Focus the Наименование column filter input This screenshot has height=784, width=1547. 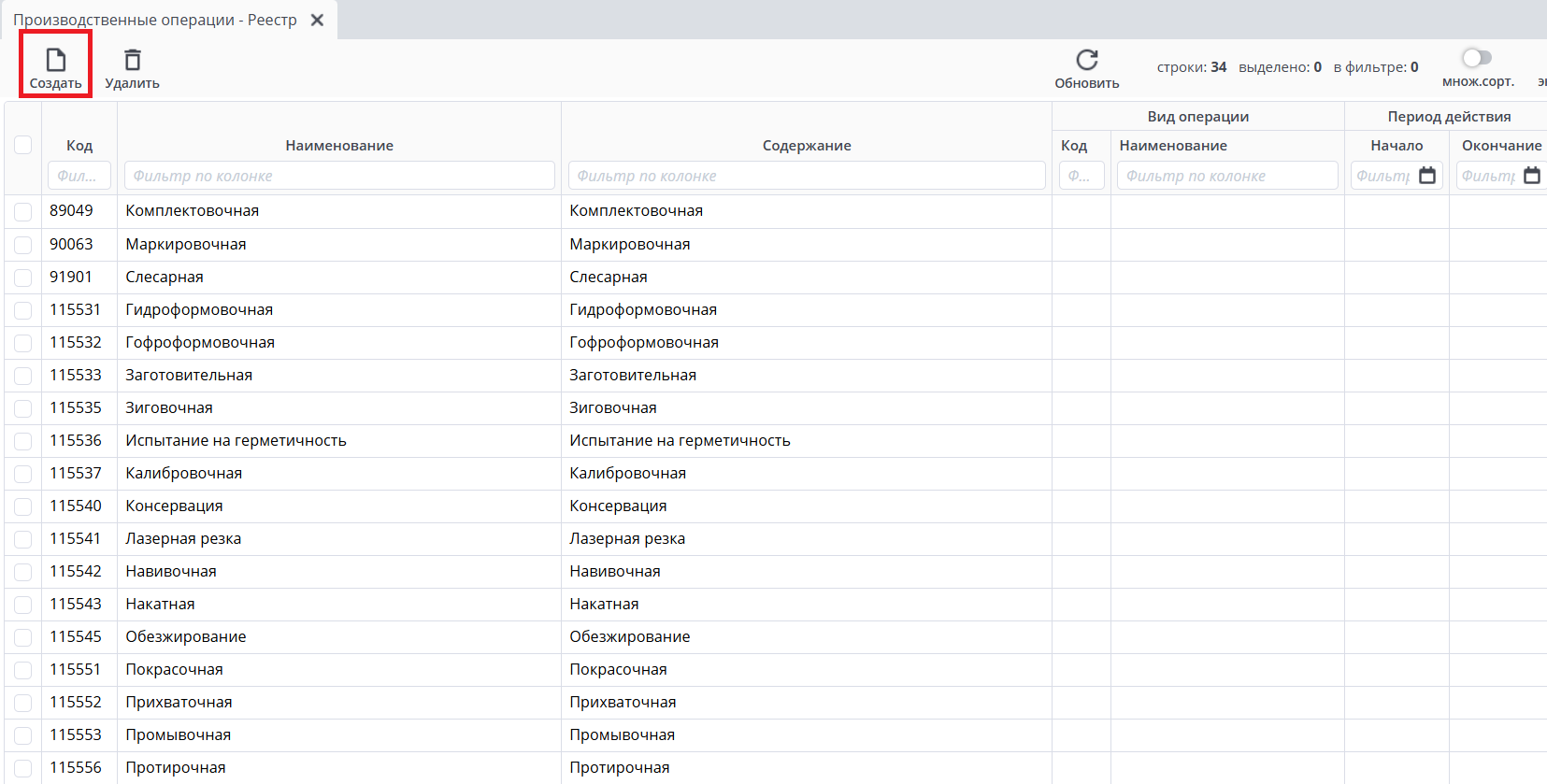coord(339,176)
